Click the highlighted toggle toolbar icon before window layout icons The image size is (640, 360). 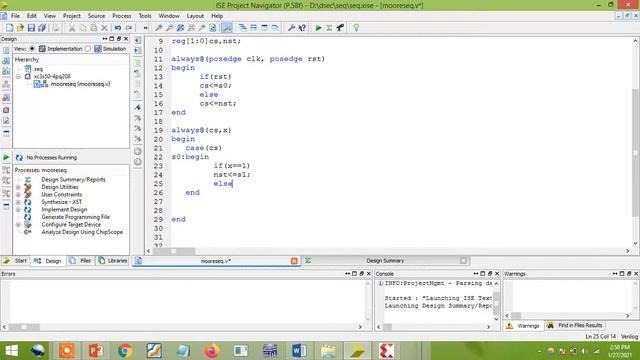click(x=227, y=28)
